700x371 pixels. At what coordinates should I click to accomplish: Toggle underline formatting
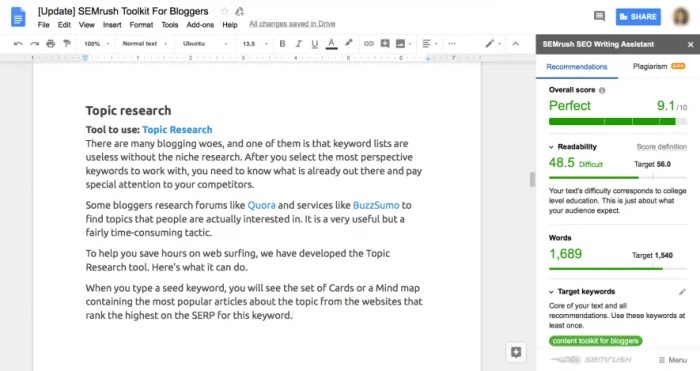(x=315, y=44)
